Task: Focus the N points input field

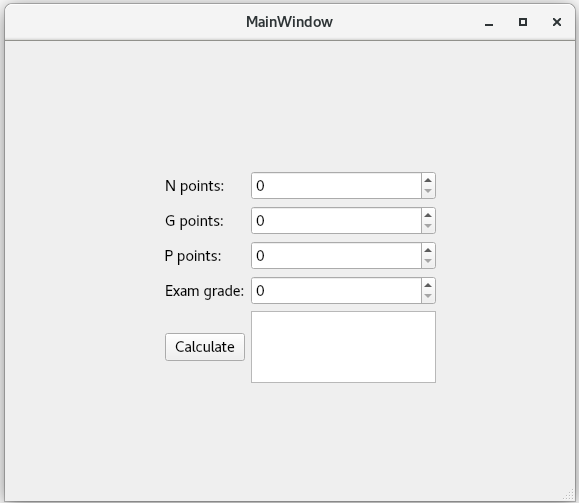Action: [336, 185]
